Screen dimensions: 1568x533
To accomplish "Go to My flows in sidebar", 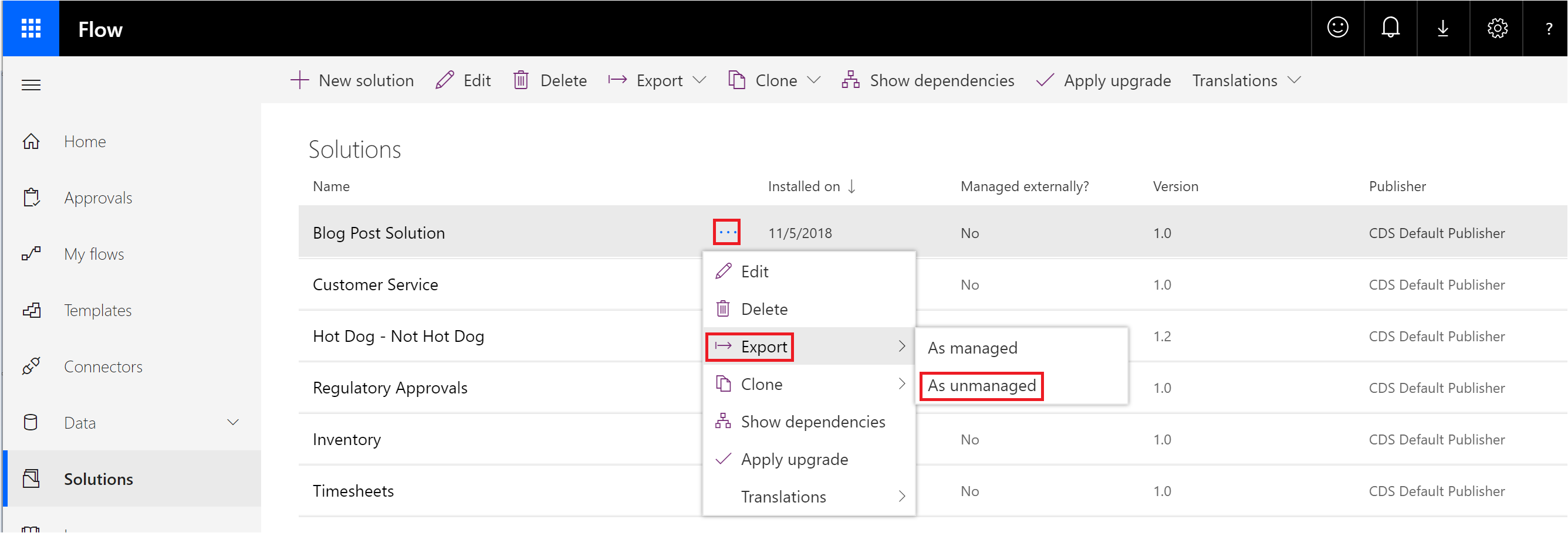I will coord(94,254).
